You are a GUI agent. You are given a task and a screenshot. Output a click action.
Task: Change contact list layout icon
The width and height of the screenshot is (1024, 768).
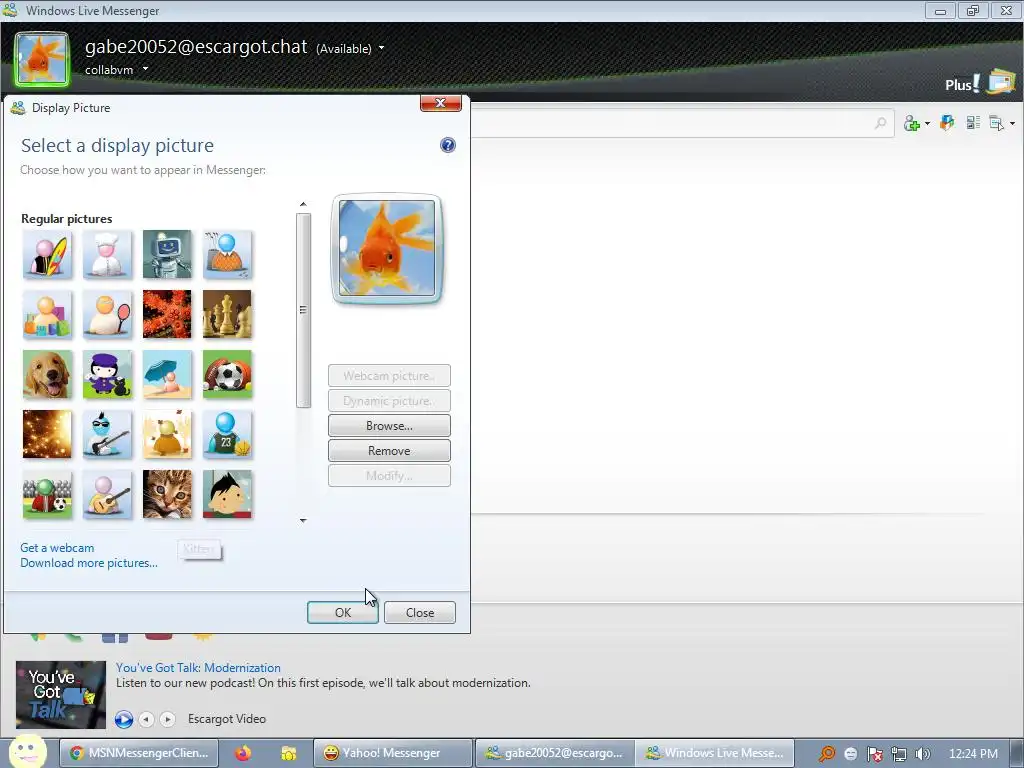973,122
